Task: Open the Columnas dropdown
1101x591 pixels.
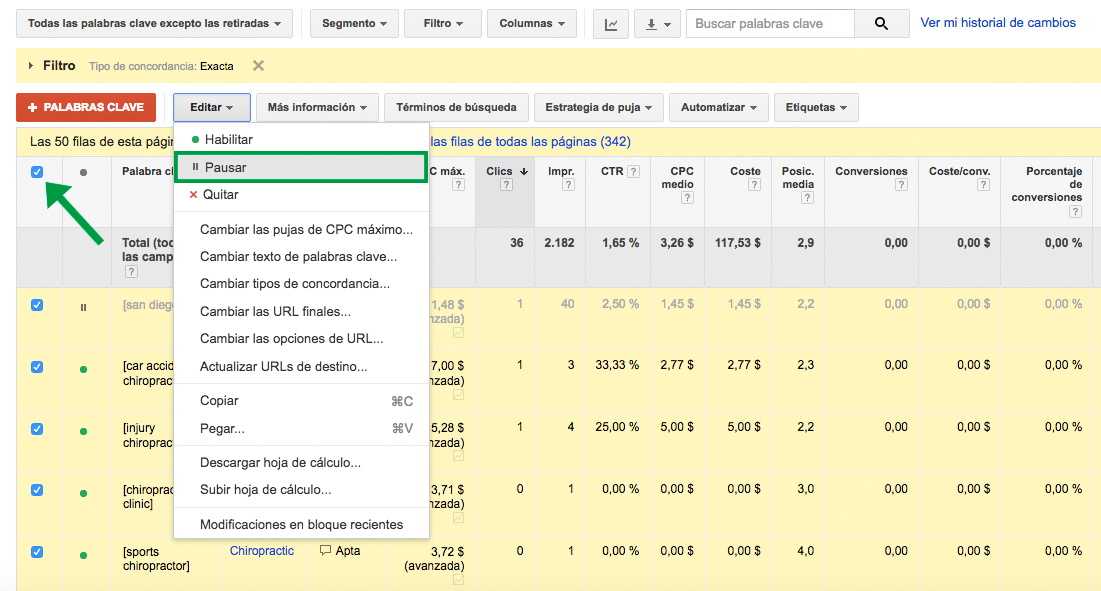Action: [x=532, y=24]
